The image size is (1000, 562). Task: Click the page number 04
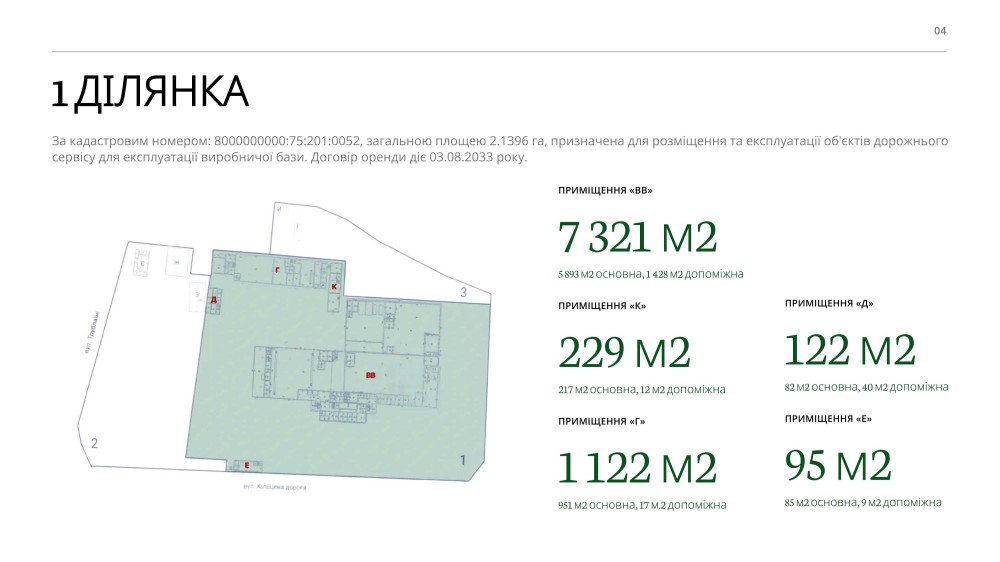[940, 31]
